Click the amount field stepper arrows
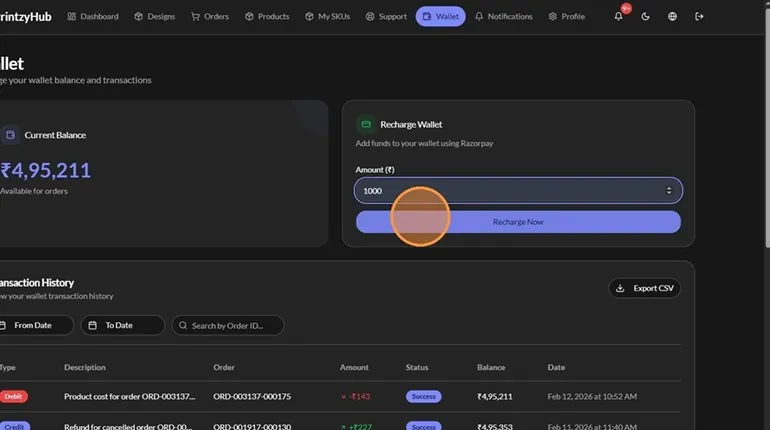The height and width of the screenshot is (430, 770). pos(669,190)
